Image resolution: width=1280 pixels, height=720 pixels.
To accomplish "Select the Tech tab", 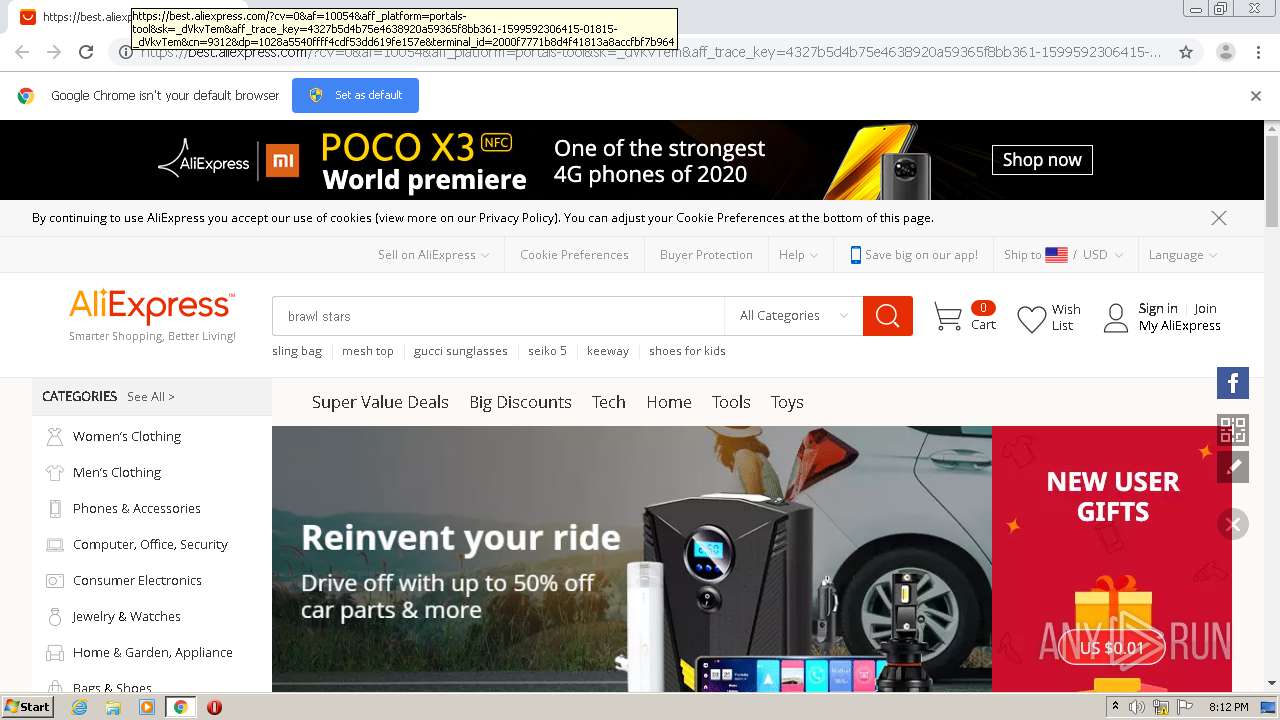I will 608,402.
